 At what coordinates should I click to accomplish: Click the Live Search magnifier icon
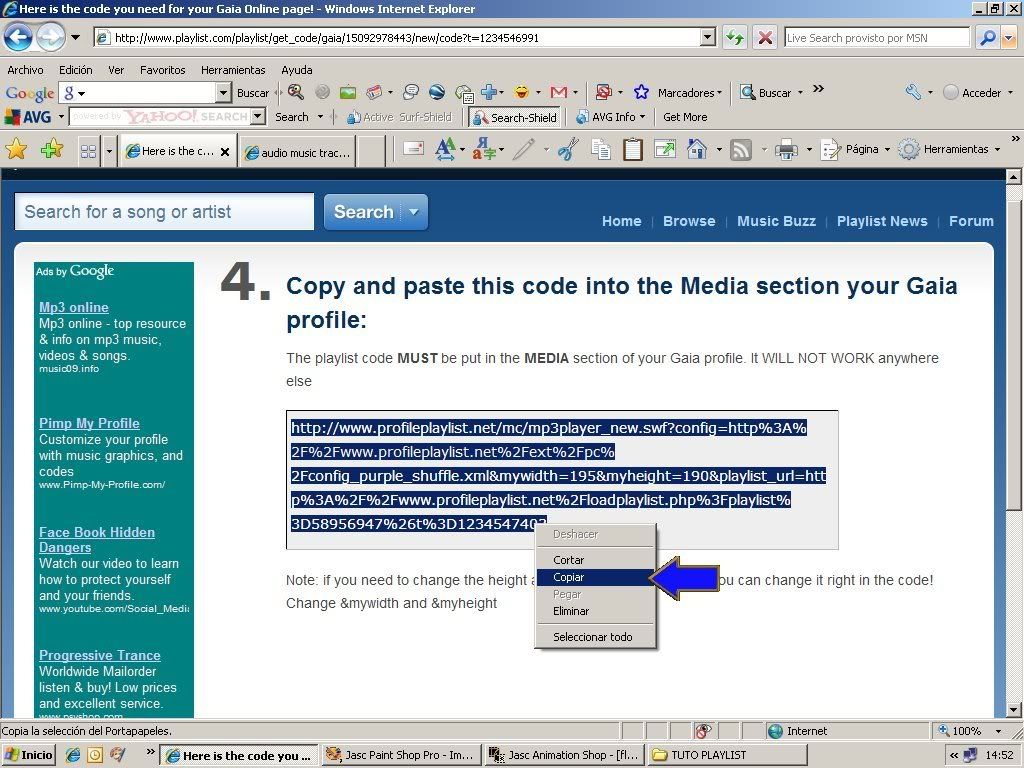pyautogui.click(x=987, y=38)
